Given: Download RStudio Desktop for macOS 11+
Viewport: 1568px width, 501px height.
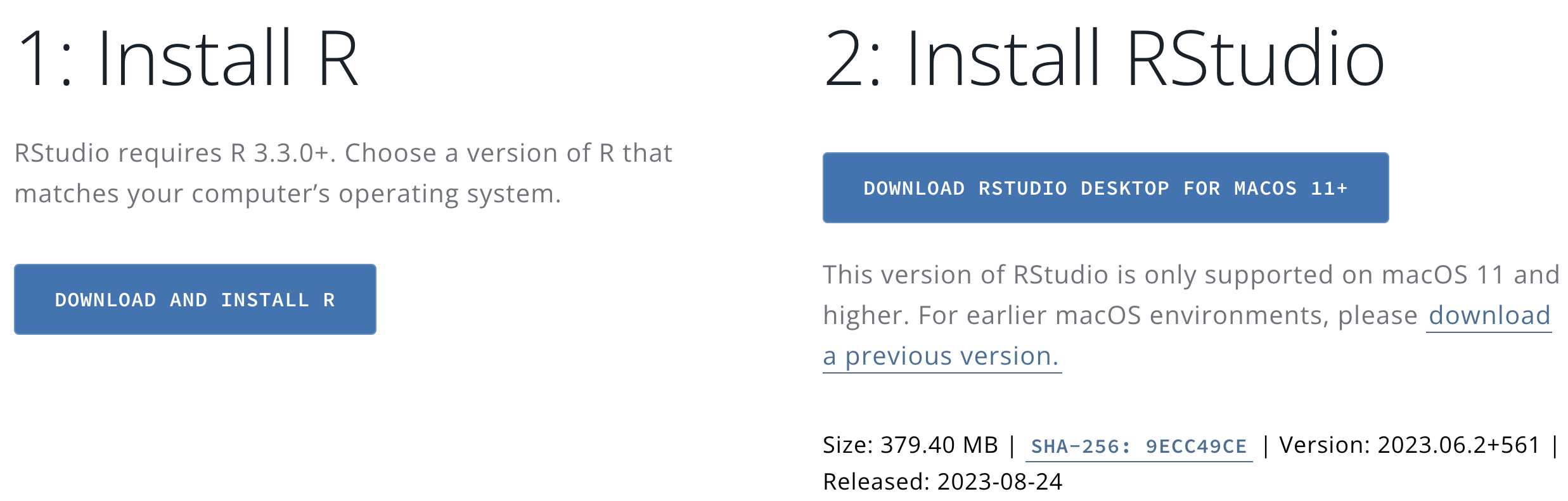Looking at the screenshot, I should [x=1105, y=188].
